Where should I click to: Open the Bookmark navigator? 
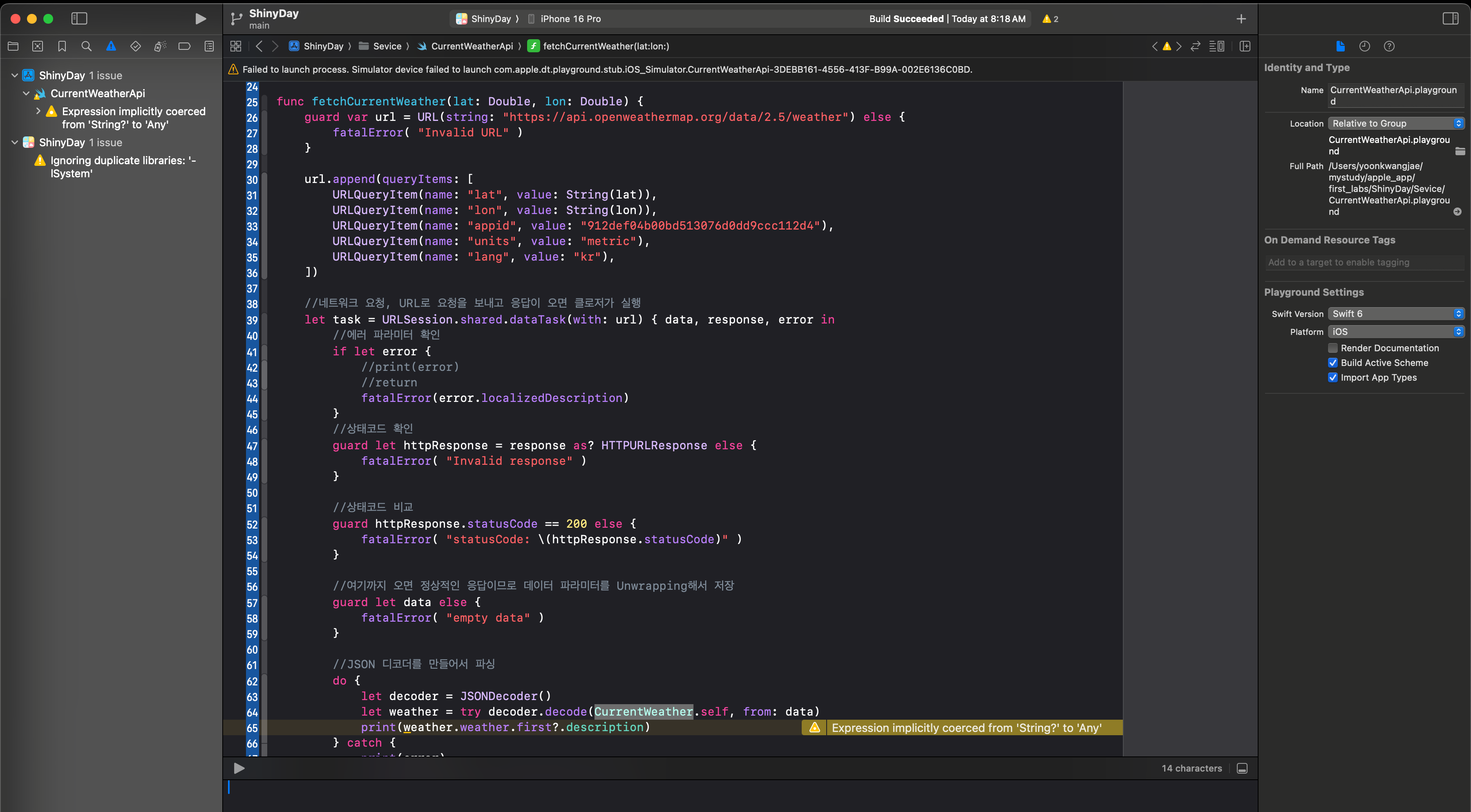pos(62,46)
